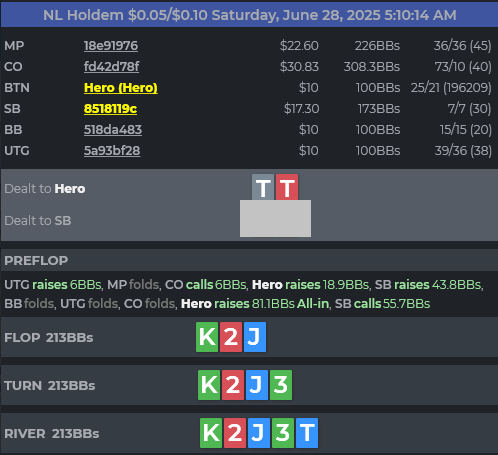Click the 308.3BBs stack size
The image size is (498, 455).
pos(372,67)
